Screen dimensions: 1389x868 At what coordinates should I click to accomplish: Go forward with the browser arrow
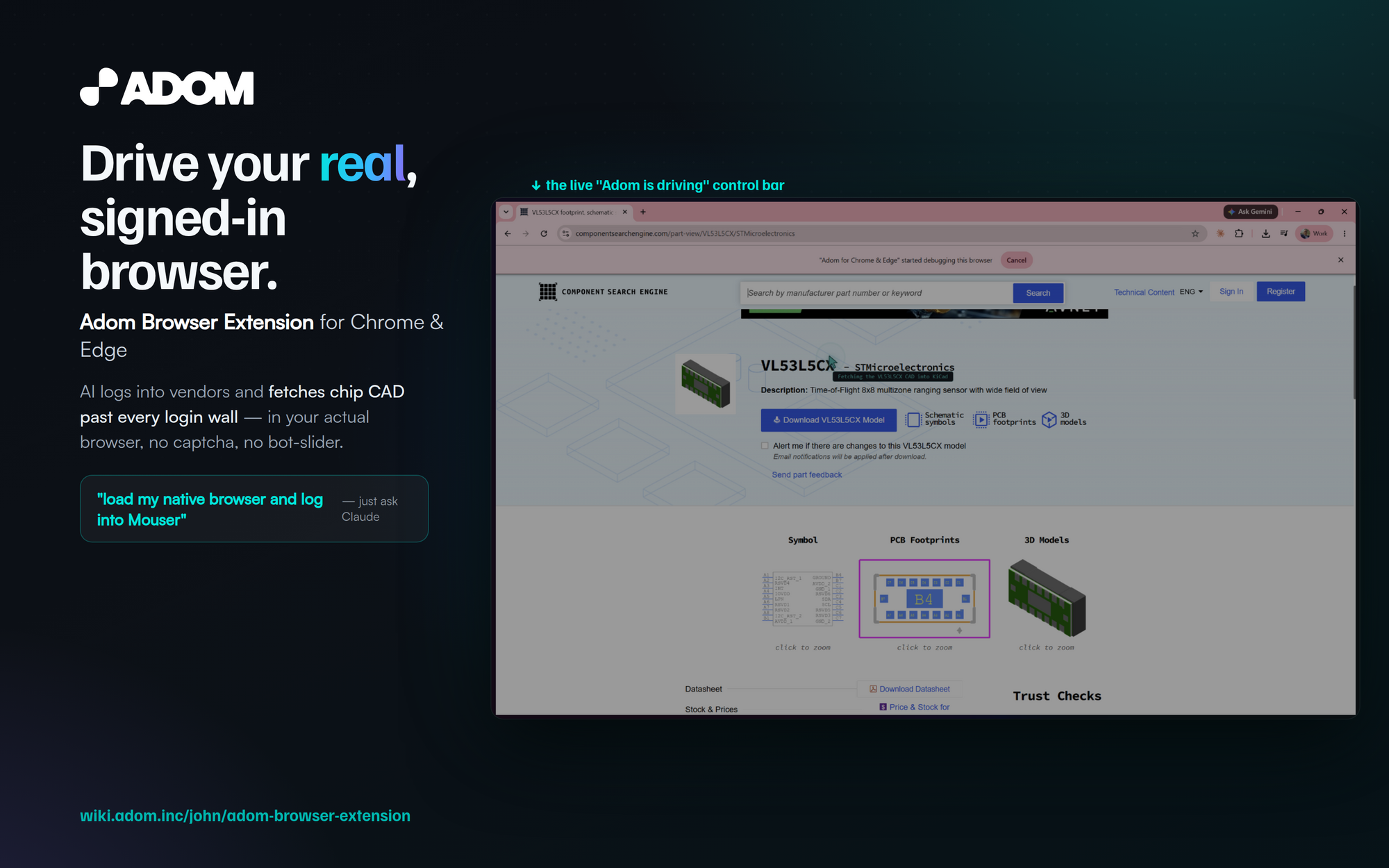(x=526, y=233)
